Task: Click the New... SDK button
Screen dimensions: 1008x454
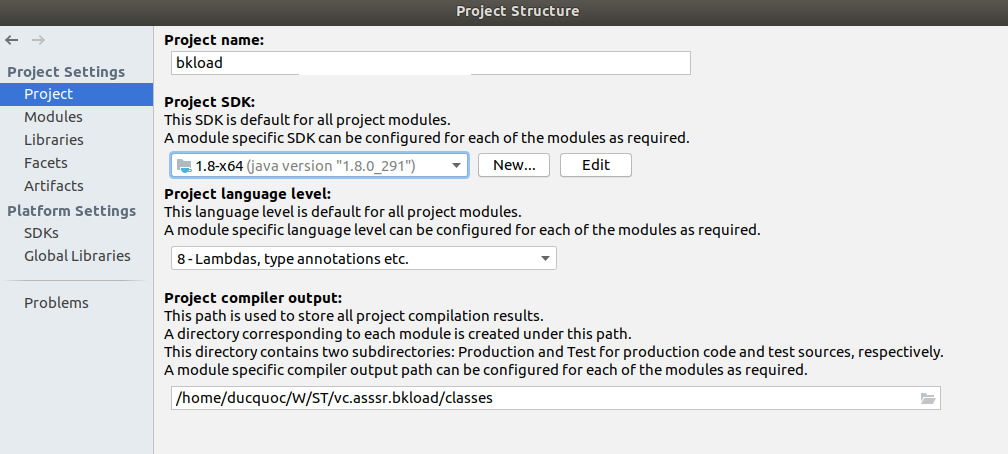Action: click(514, 165)
